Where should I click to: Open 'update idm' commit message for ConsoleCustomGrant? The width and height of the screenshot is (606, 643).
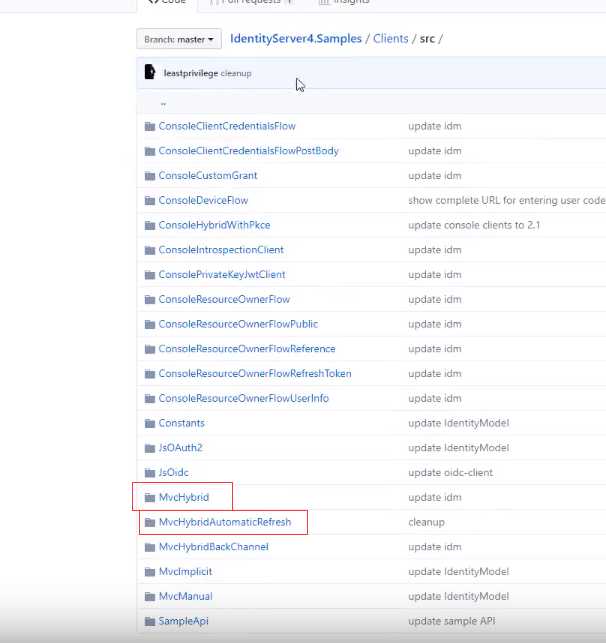point(435,176)
